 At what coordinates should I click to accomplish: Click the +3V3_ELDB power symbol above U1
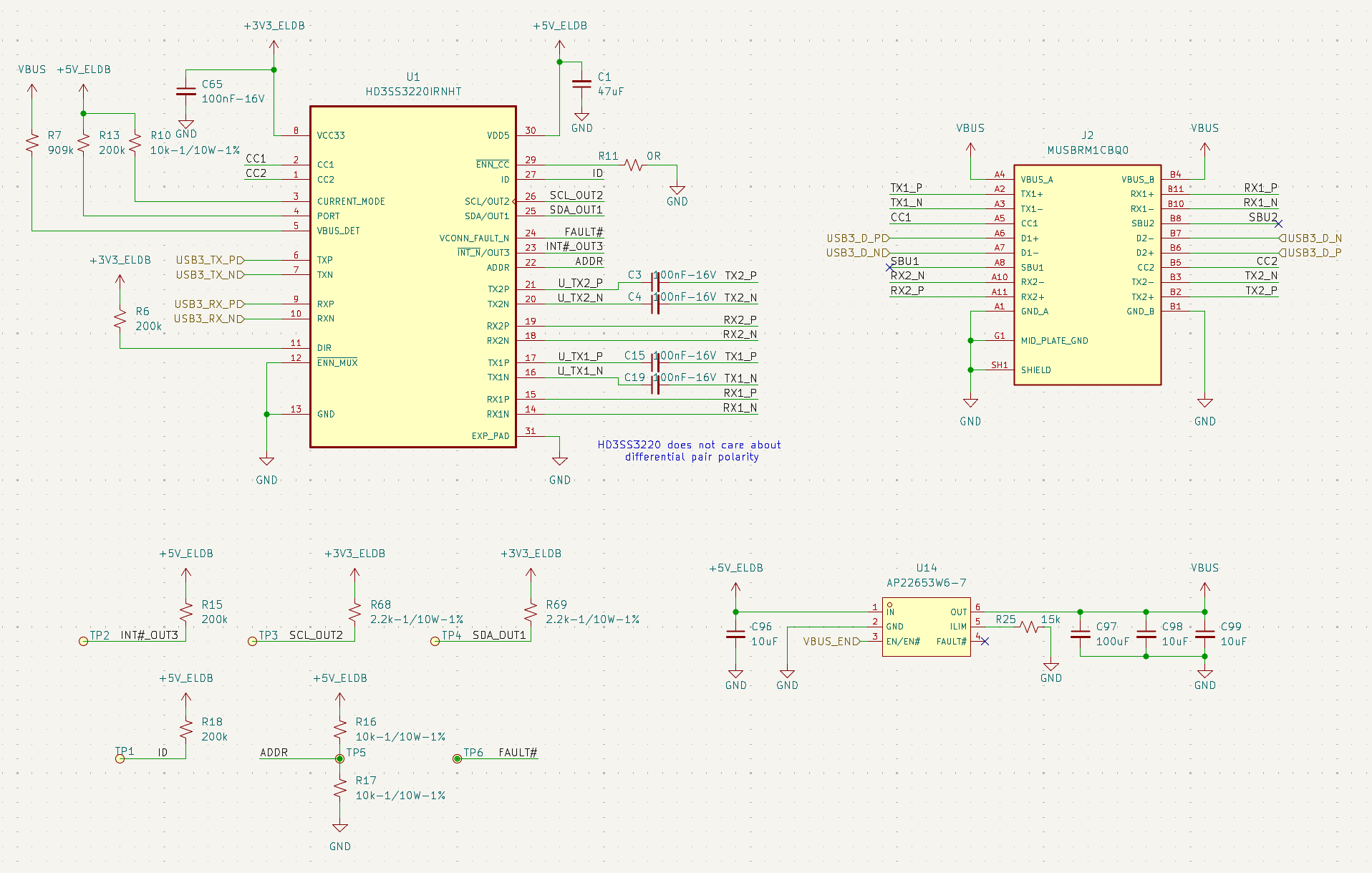(274, 39)
